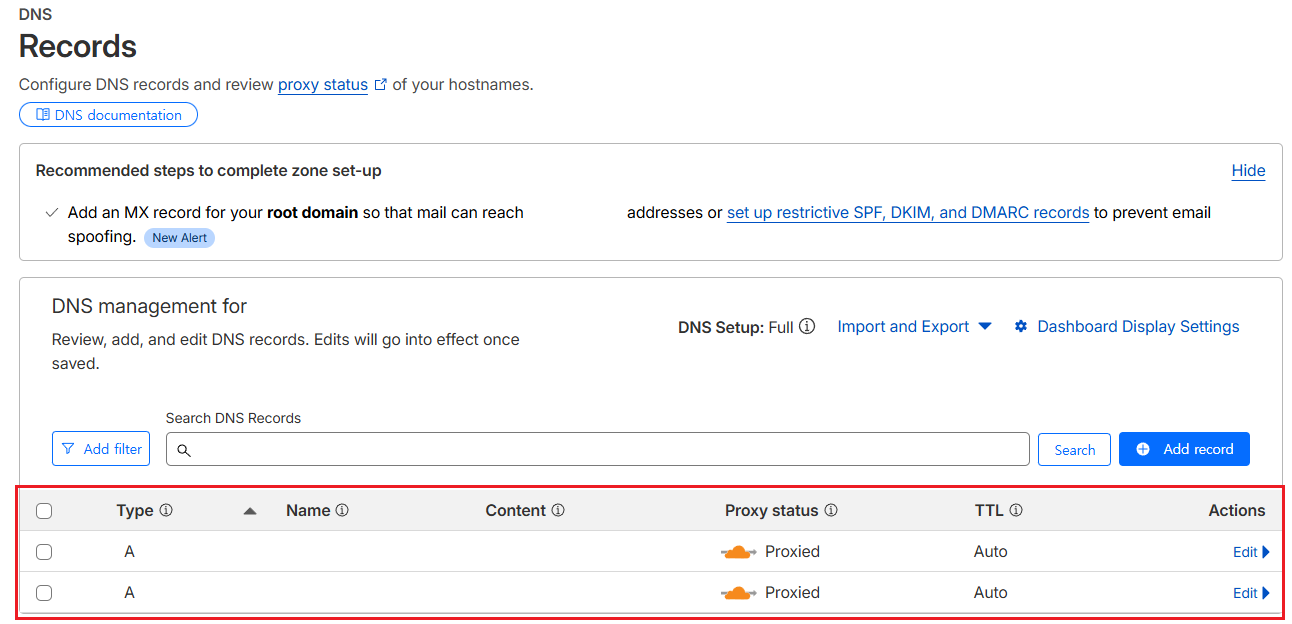Expand Edit for the first A record
The height and width of the screenshot is (624, 1292).
point(1251,552)
